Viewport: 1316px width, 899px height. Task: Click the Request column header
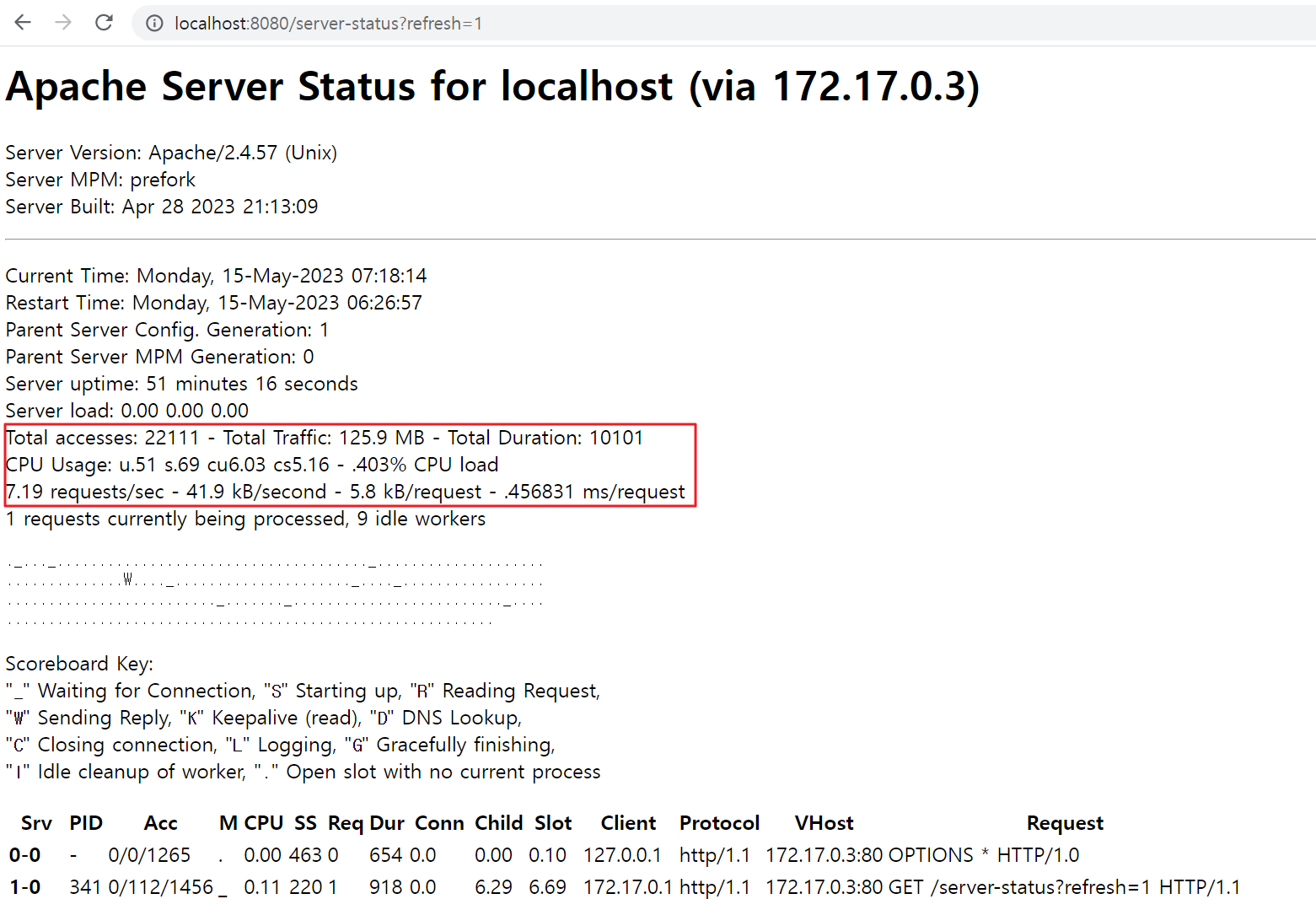click(x=1065, y=823)
